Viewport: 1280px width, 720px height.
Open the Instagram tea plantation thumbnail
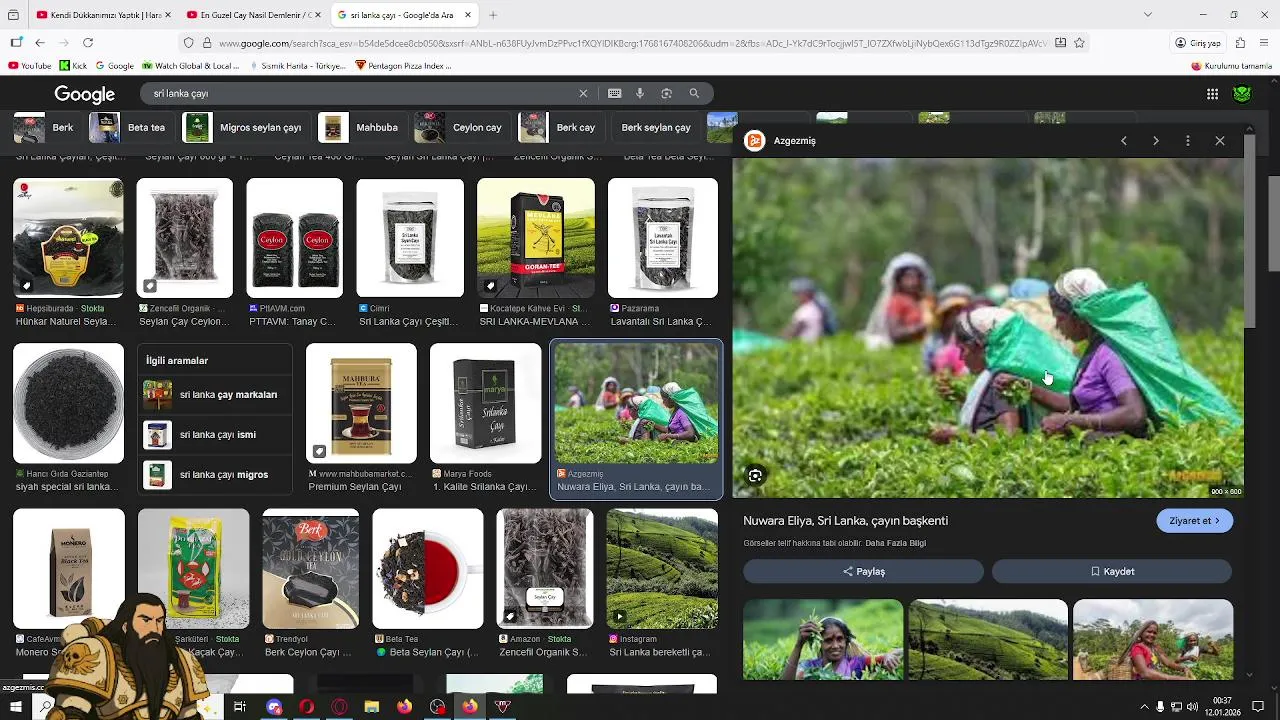662,568
